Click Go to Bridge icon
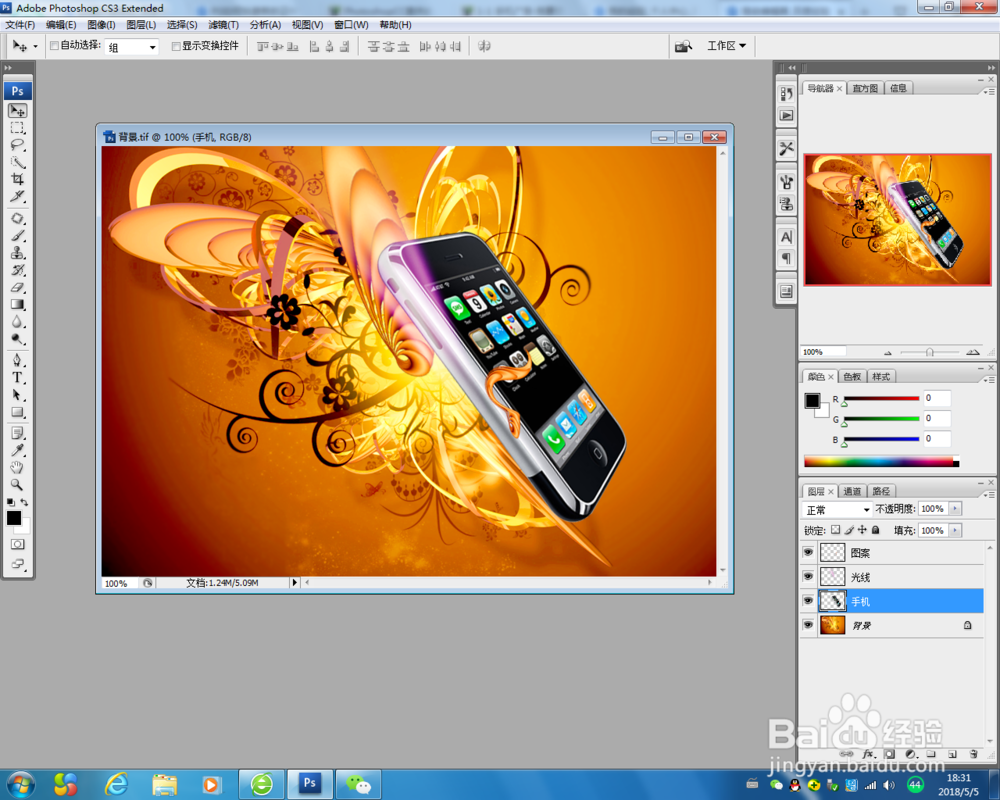 pos(684,46)
